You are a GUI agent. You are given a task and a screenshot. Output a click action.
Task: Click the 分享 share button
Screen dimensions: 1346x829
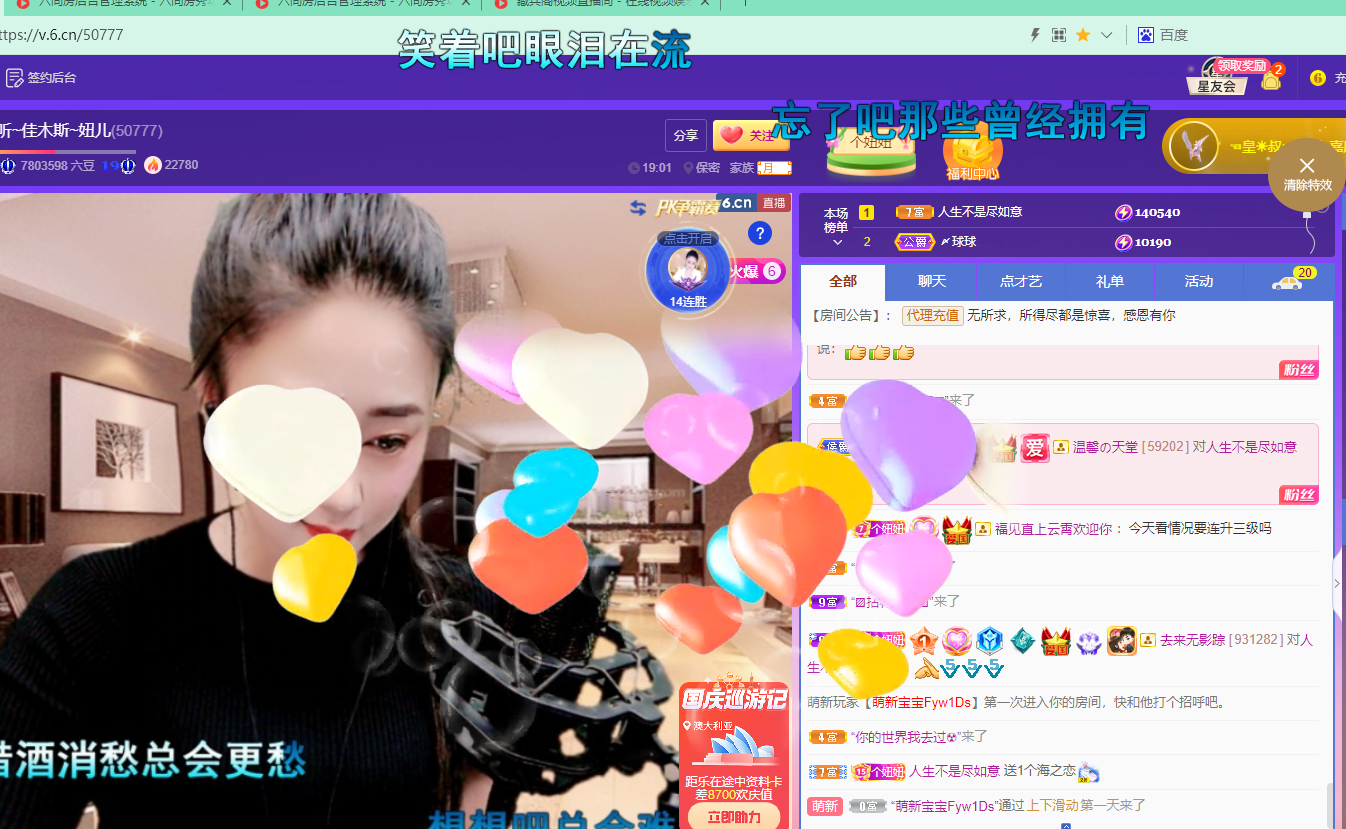pyautogui.click(x=685, y=136)
